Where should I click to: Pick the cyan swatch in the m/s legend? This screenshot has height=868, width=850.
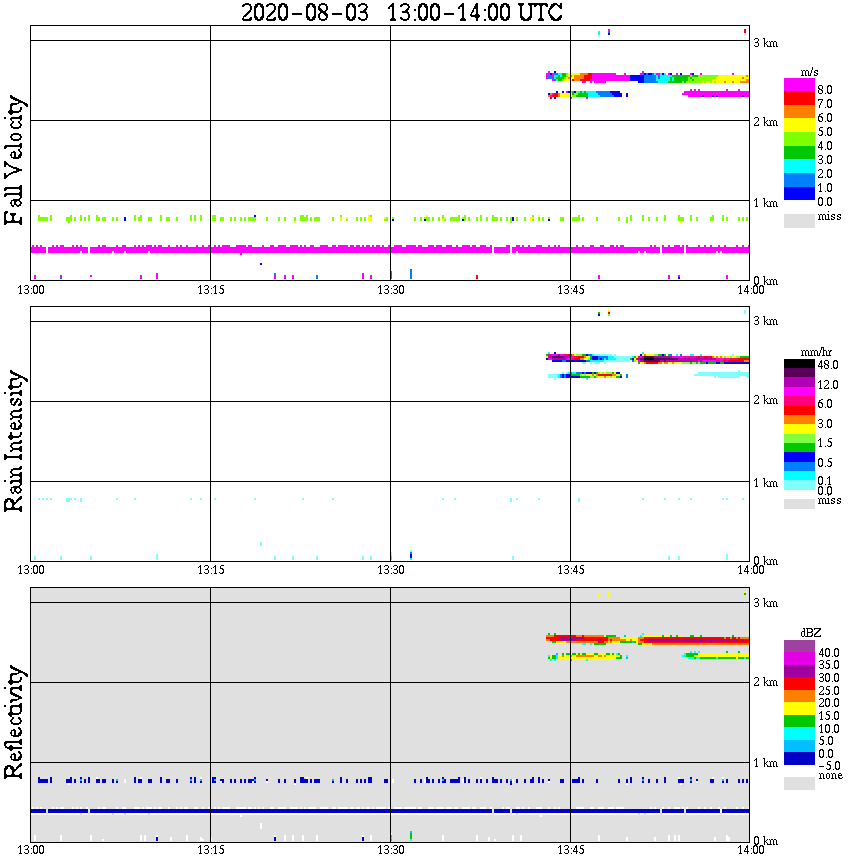point(799,166)
